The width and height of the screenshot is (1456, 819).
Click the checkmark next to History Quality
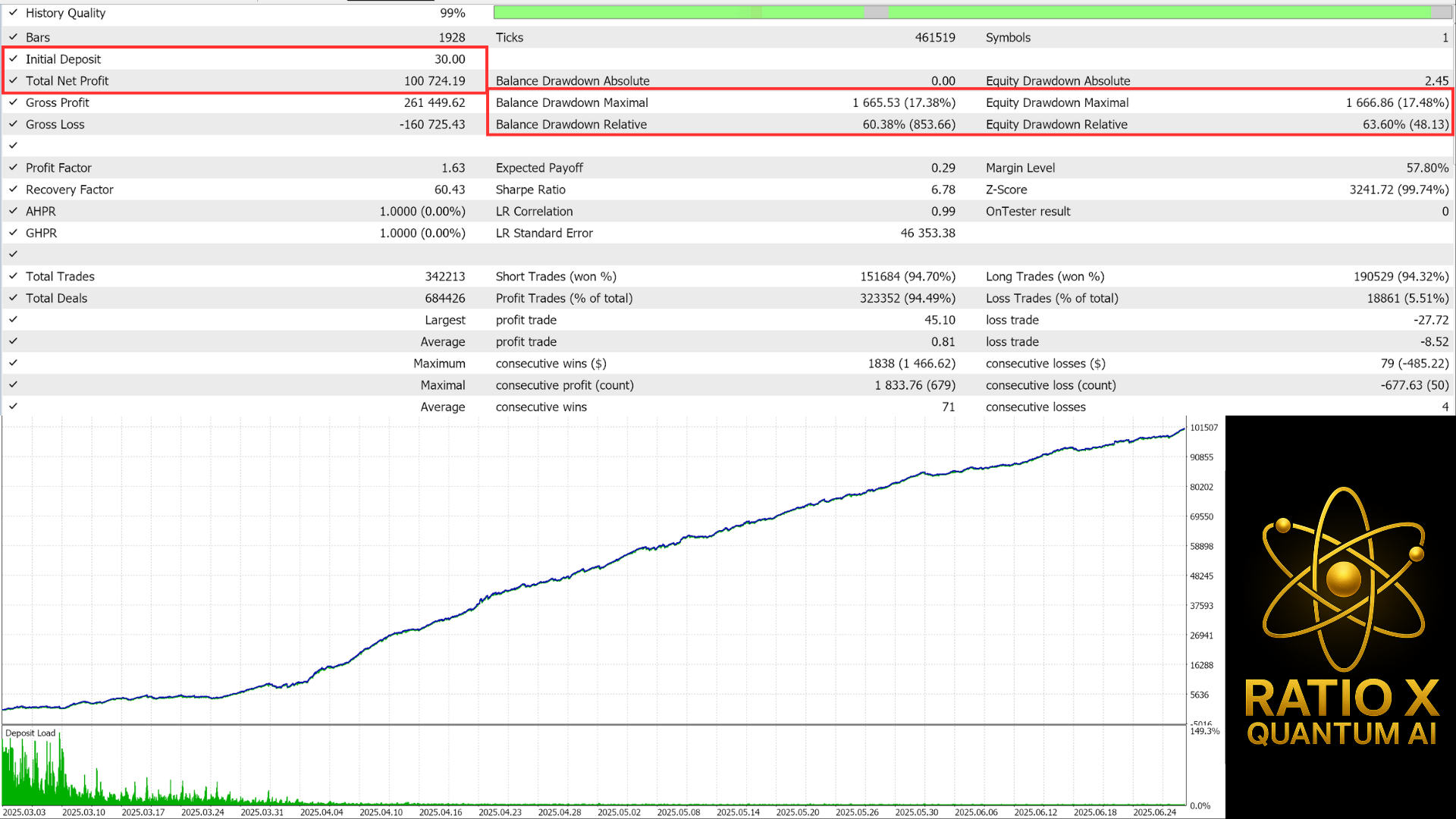13,13
